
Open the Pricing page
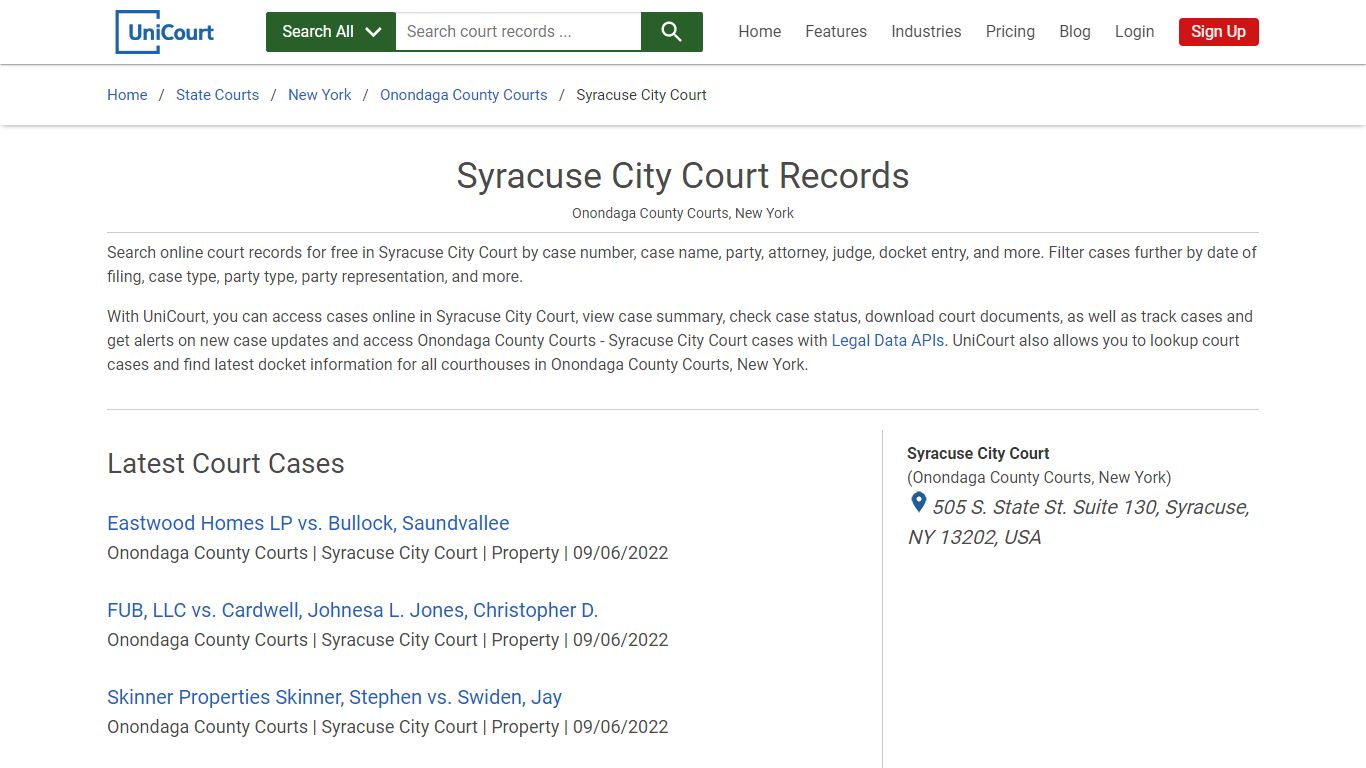click(1010, 32)
